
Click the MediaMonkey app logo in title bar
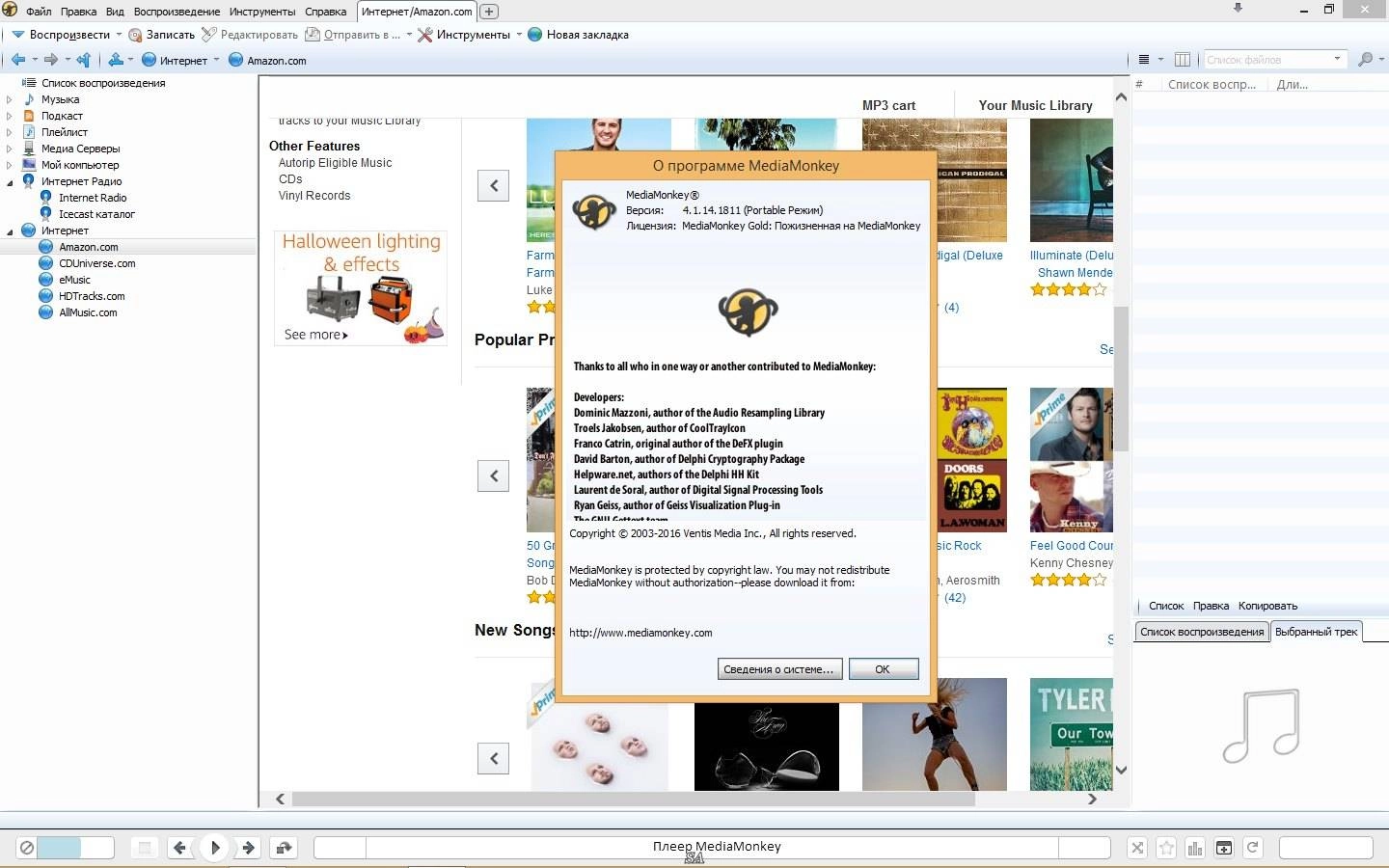pos(10,10)
